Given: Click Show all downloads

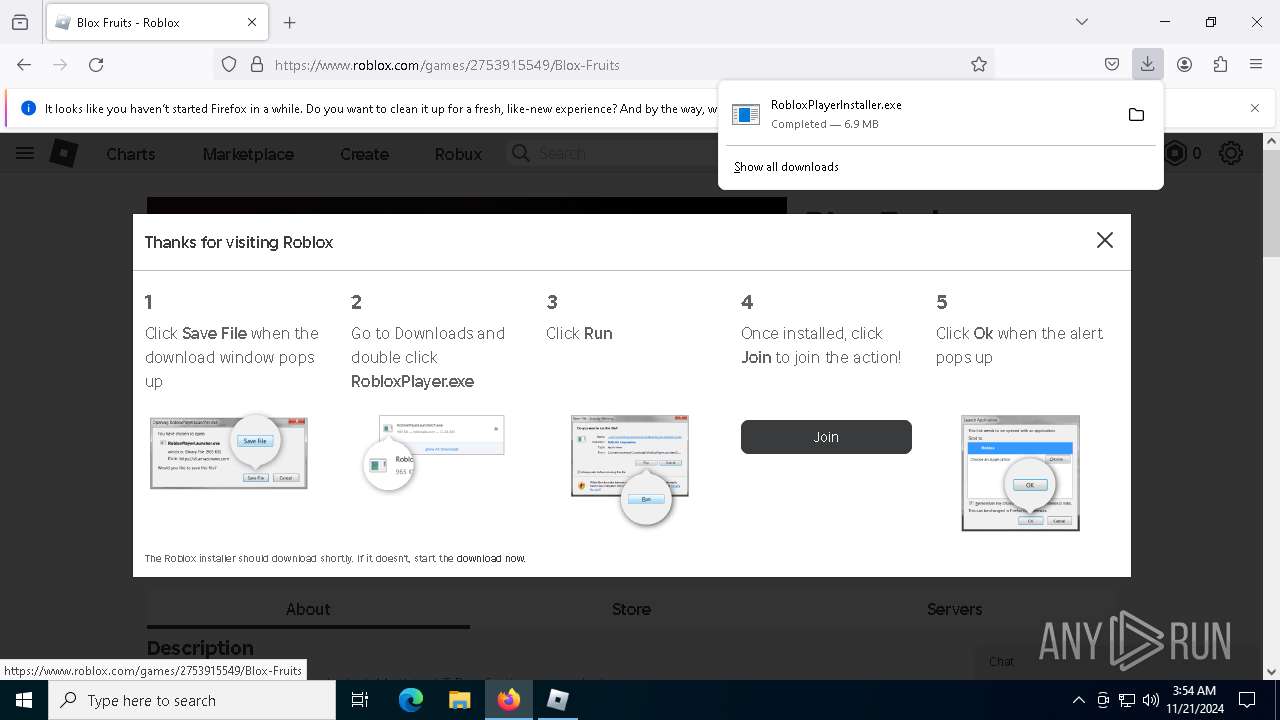Looking at the screenshot, I should tap(786, 167).
